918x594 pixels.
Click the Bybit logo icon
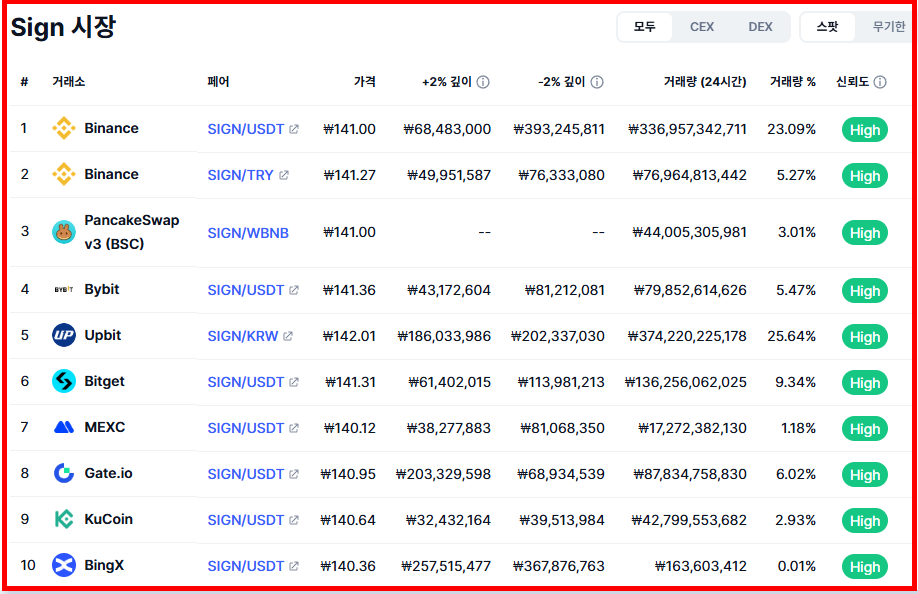click(63, 290)
